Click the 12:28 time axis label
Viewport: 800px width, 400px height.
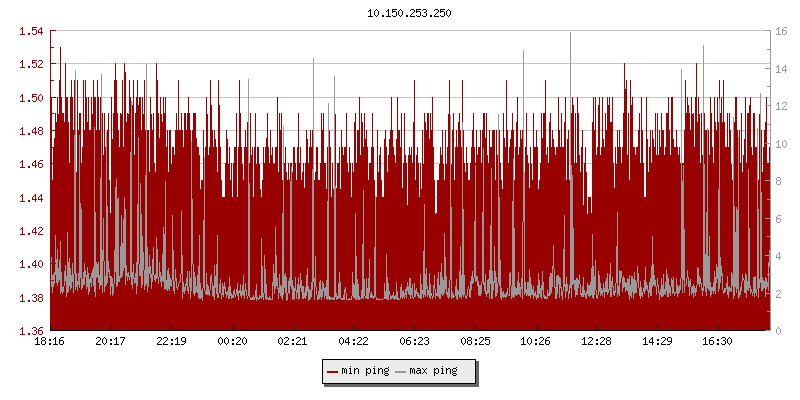[x=596, y=342]
